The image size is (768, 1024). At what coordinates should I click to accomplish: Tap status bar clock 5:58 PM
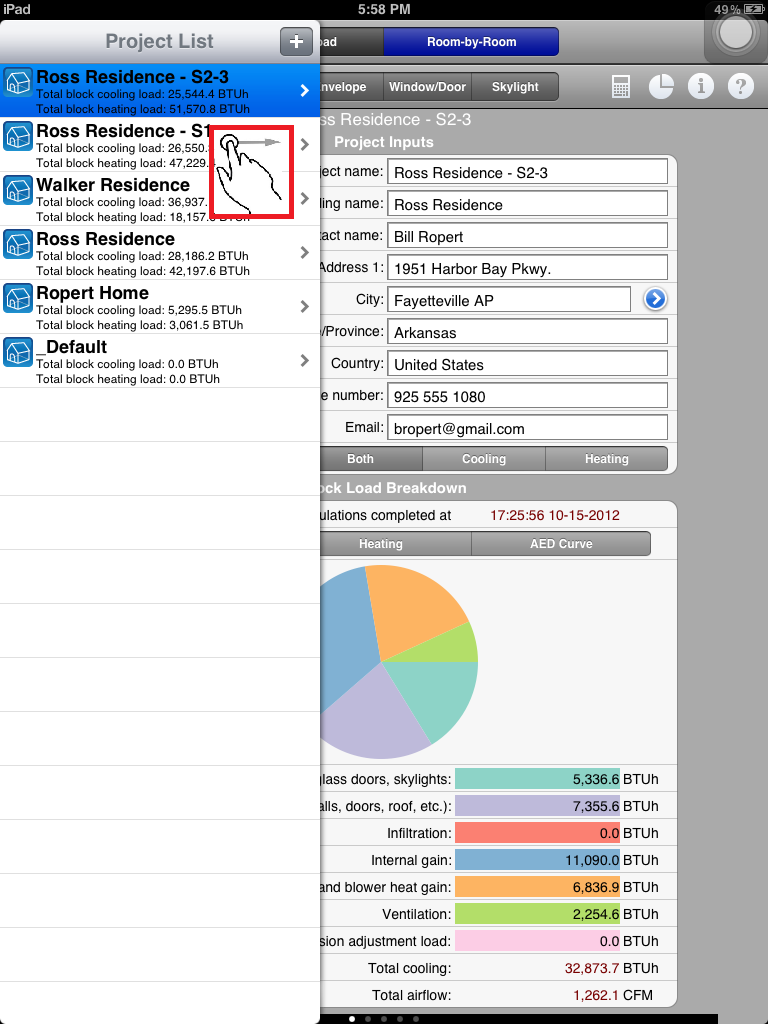point(384,9)
